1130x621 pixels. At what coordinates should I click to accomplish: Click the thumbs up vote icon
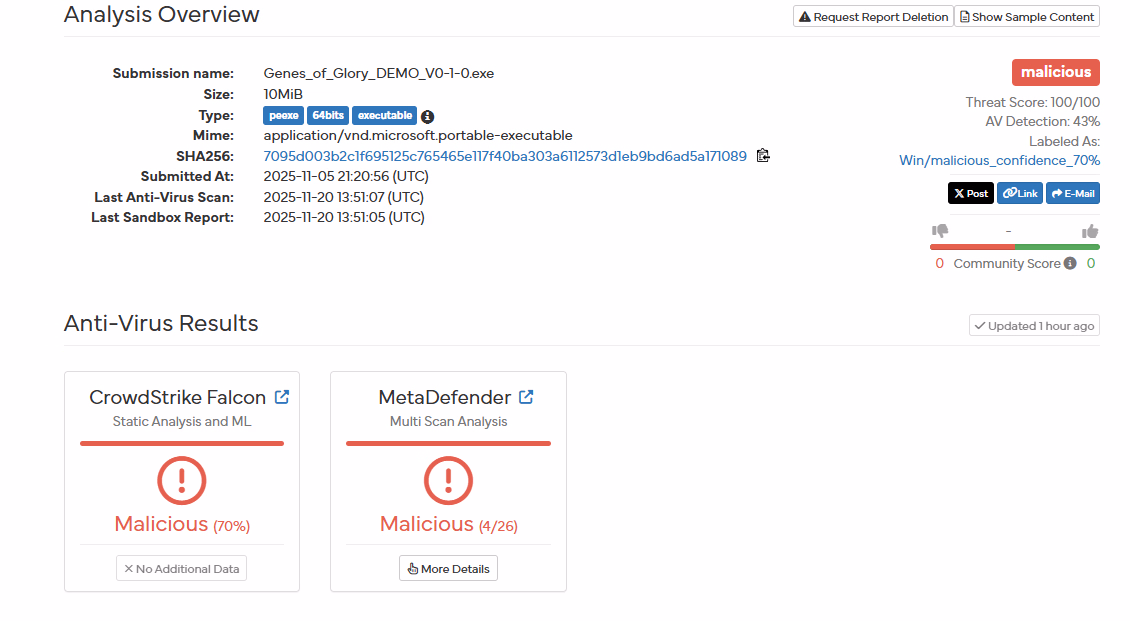point(1090,232)
